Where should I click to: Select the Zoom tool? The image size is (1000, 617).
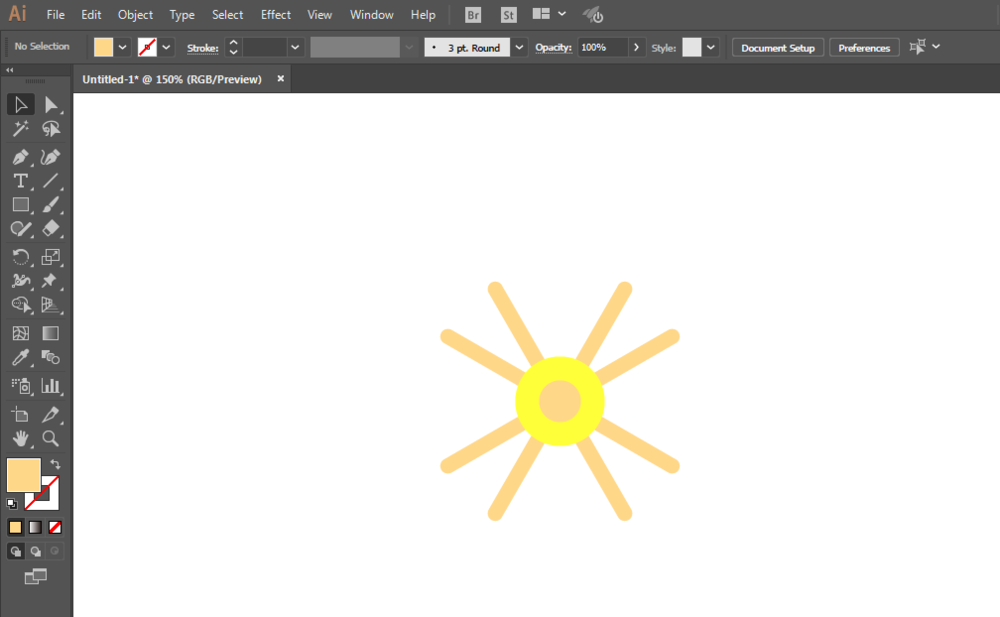pyautogui.click(x=50, y=438)
